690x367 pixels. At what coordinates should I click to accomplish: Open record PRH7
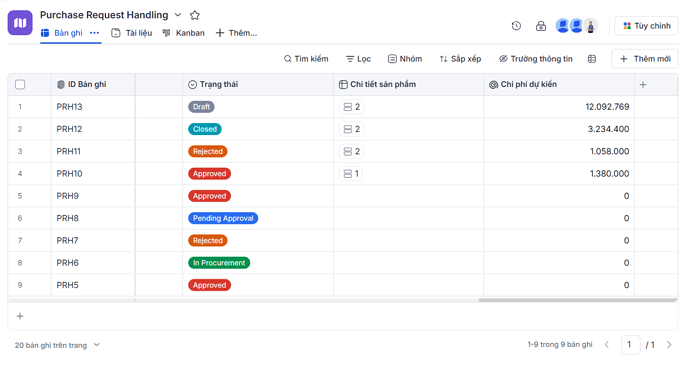click(x=67, y=241)
